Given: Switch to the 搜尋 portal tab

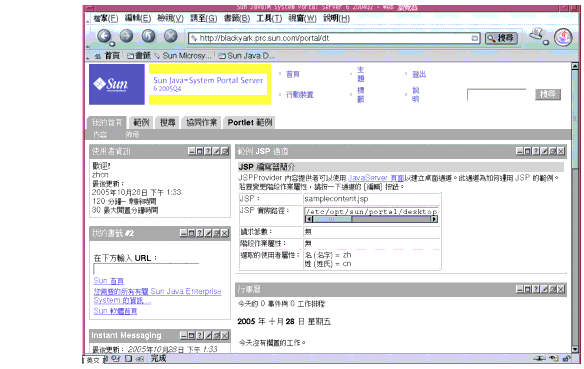Looking at the screenshot, I should pos(168,123).
